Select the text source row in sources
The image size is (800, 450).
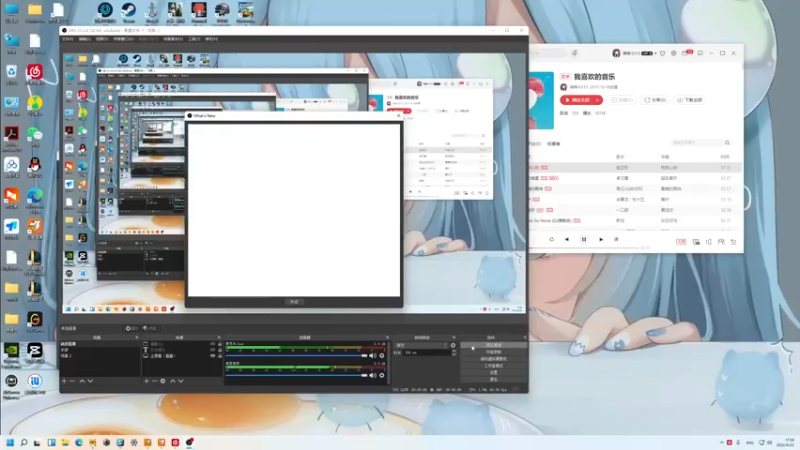pyautogui.click(x=183, y=350)
